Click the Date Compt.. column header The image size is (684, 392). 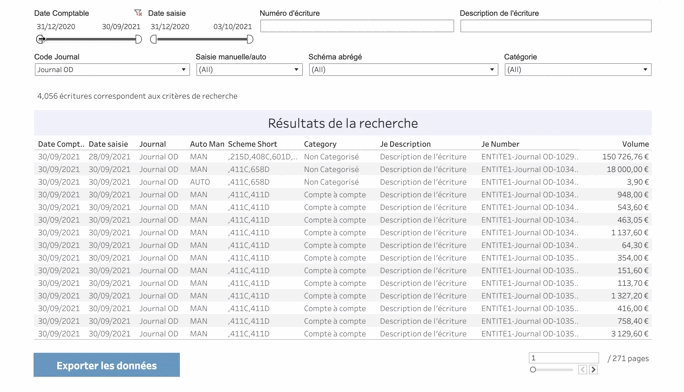click(61, 144)
